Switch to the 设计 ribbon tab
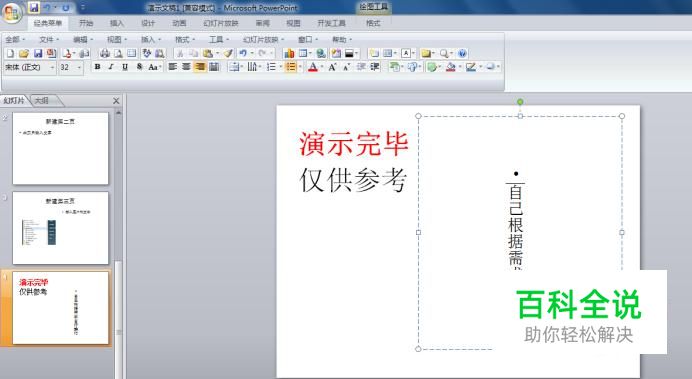The image size is (692, 379). [148, 23]
